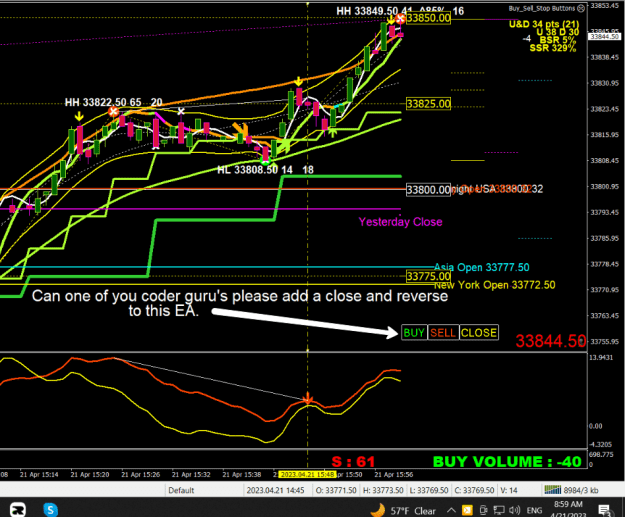The image size is (625, 517).
Task: Click the V: 14 volume status entry
Action: (x=509, y=490)
